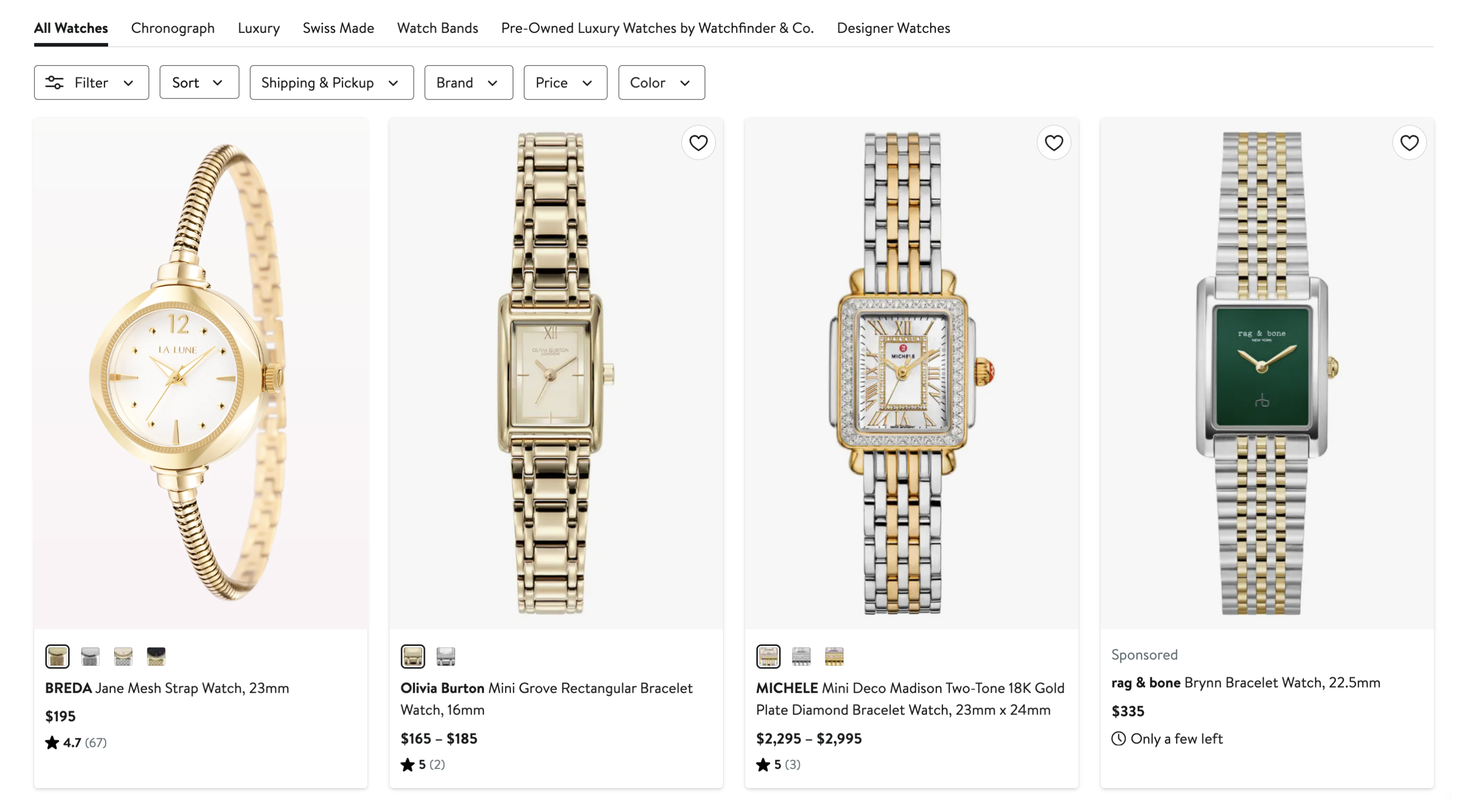Expand the Shipping & Pickup filter
The image size is (1457, 812).
click(x=331, y=82)
